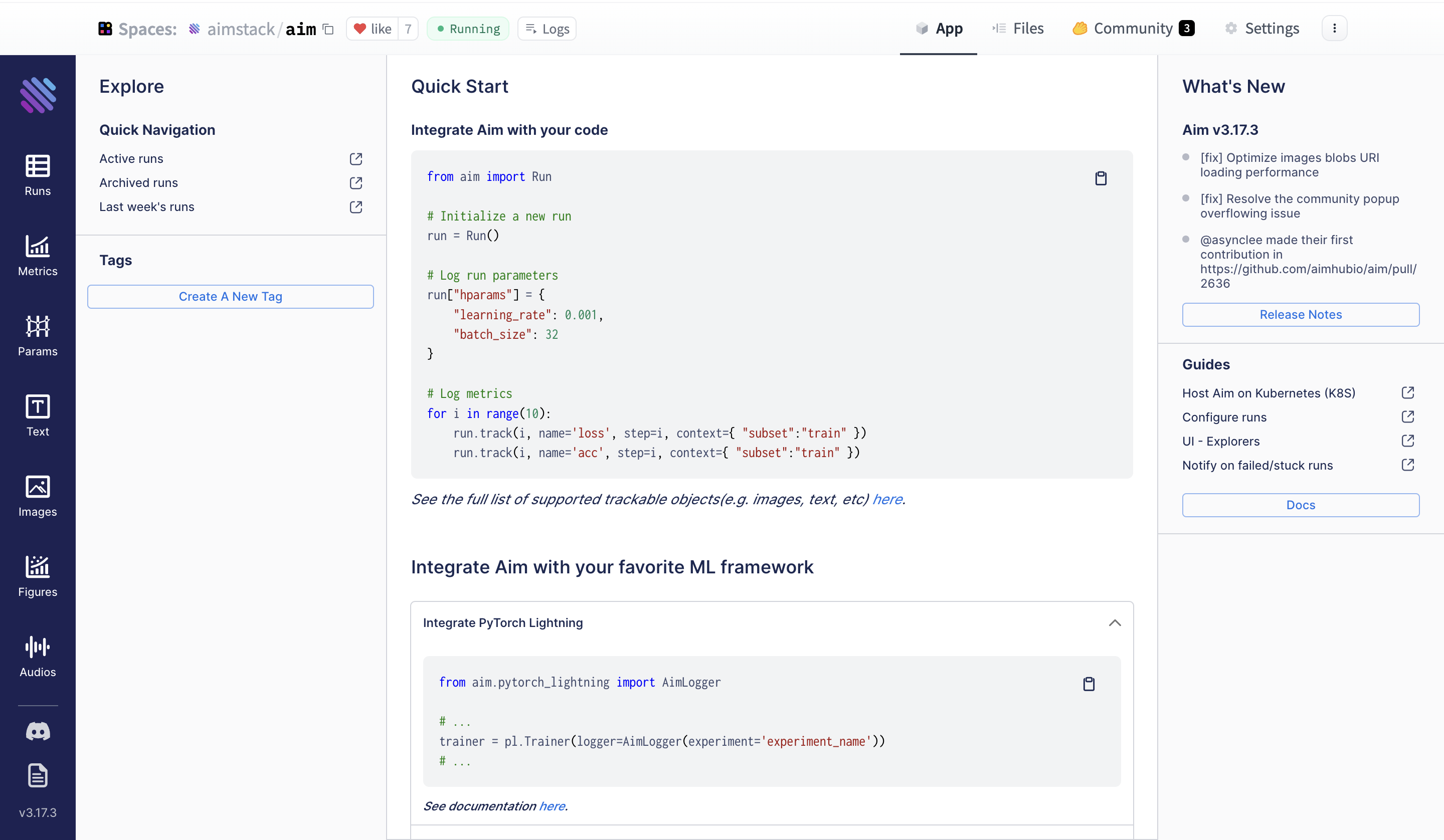Screen dimensions: 1444x840
Task: Open Last week's runs external link icon
Action: (x=356, y=207)
